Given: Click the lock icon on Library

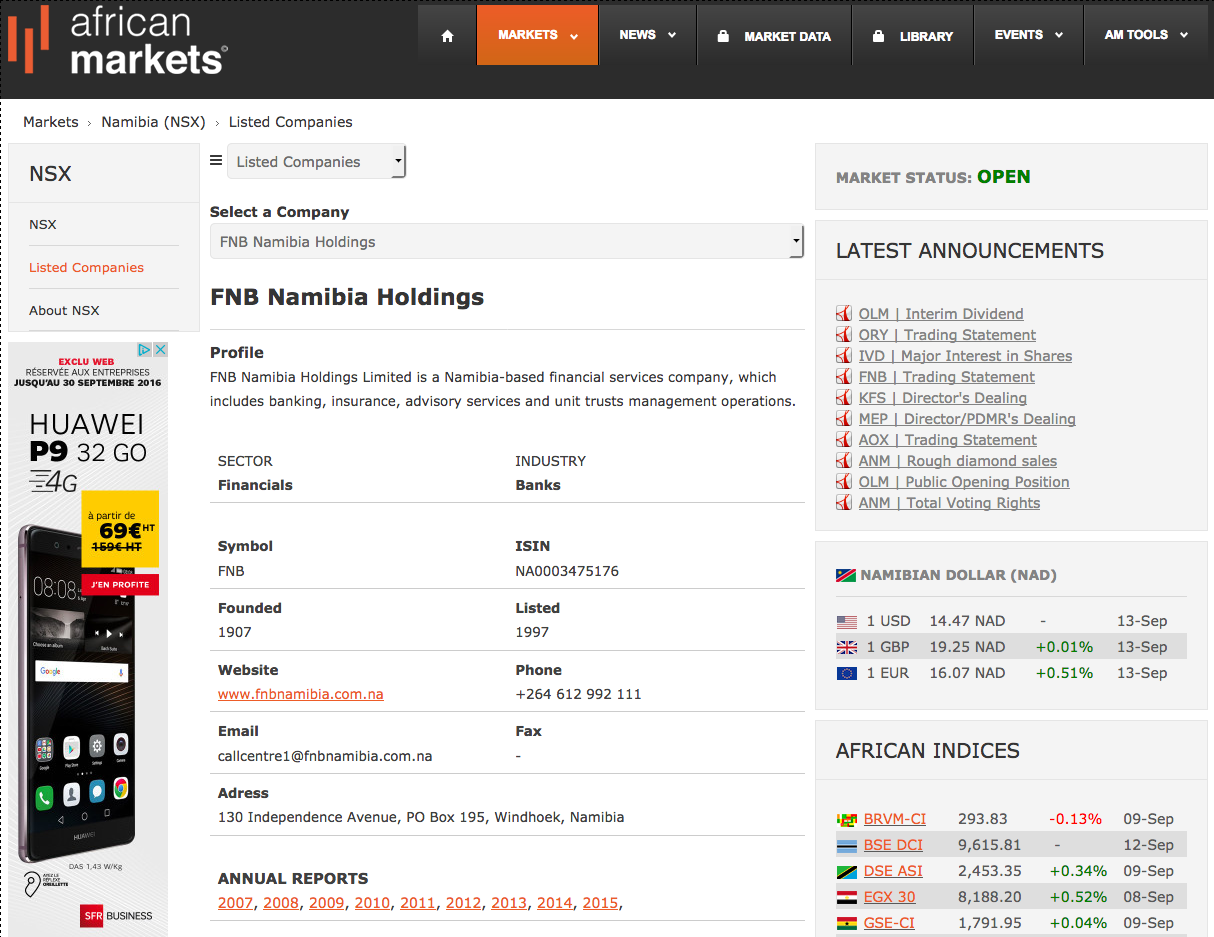Looking at the screenshot, I should (x=878, y=36).
